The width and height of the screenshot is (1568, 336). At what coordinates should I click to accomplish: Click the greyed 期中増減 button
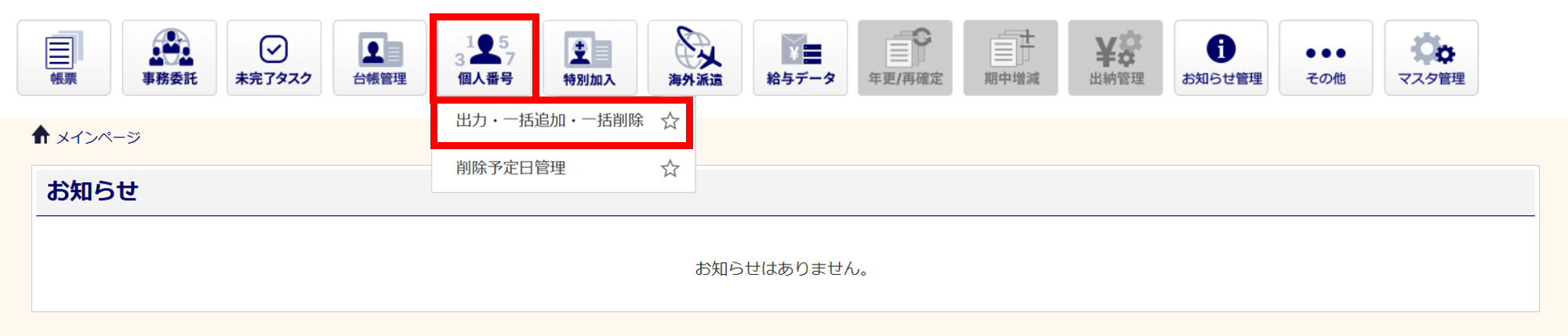tap(1011, 58)
